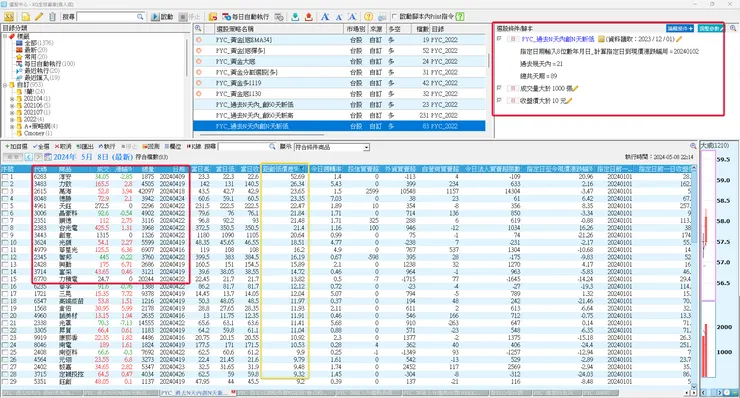The image size is (740, 398).
Task: Expand the 202106 folder node
Action: (12, 106)
